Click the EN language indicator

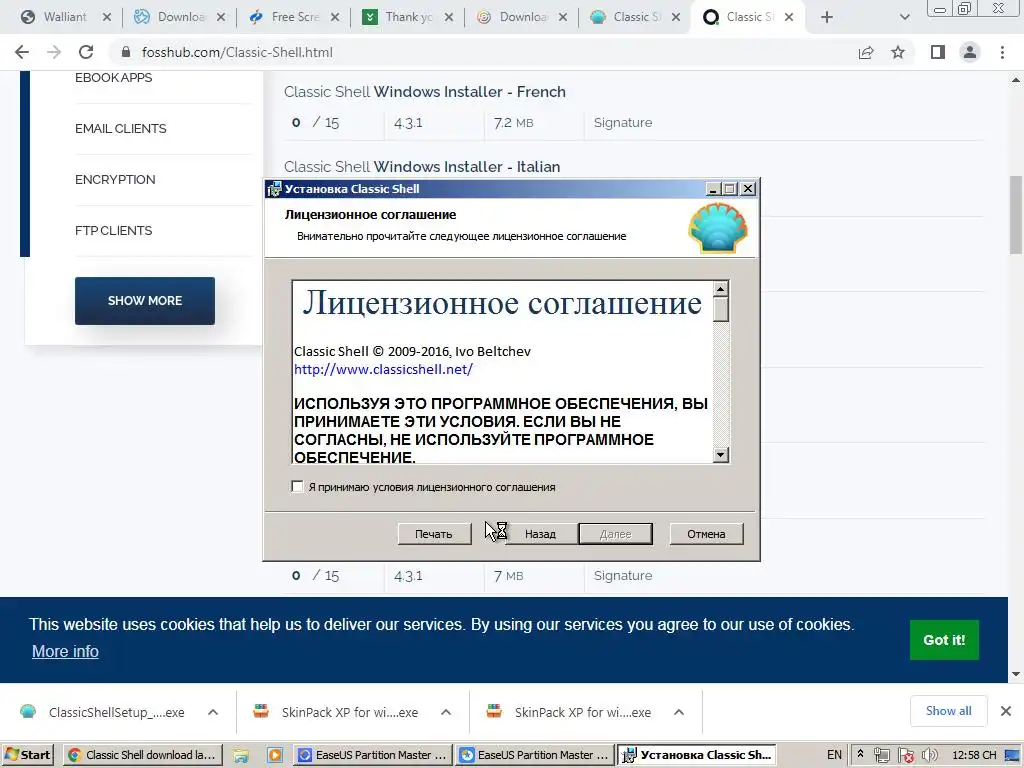[x=834, y=755]
